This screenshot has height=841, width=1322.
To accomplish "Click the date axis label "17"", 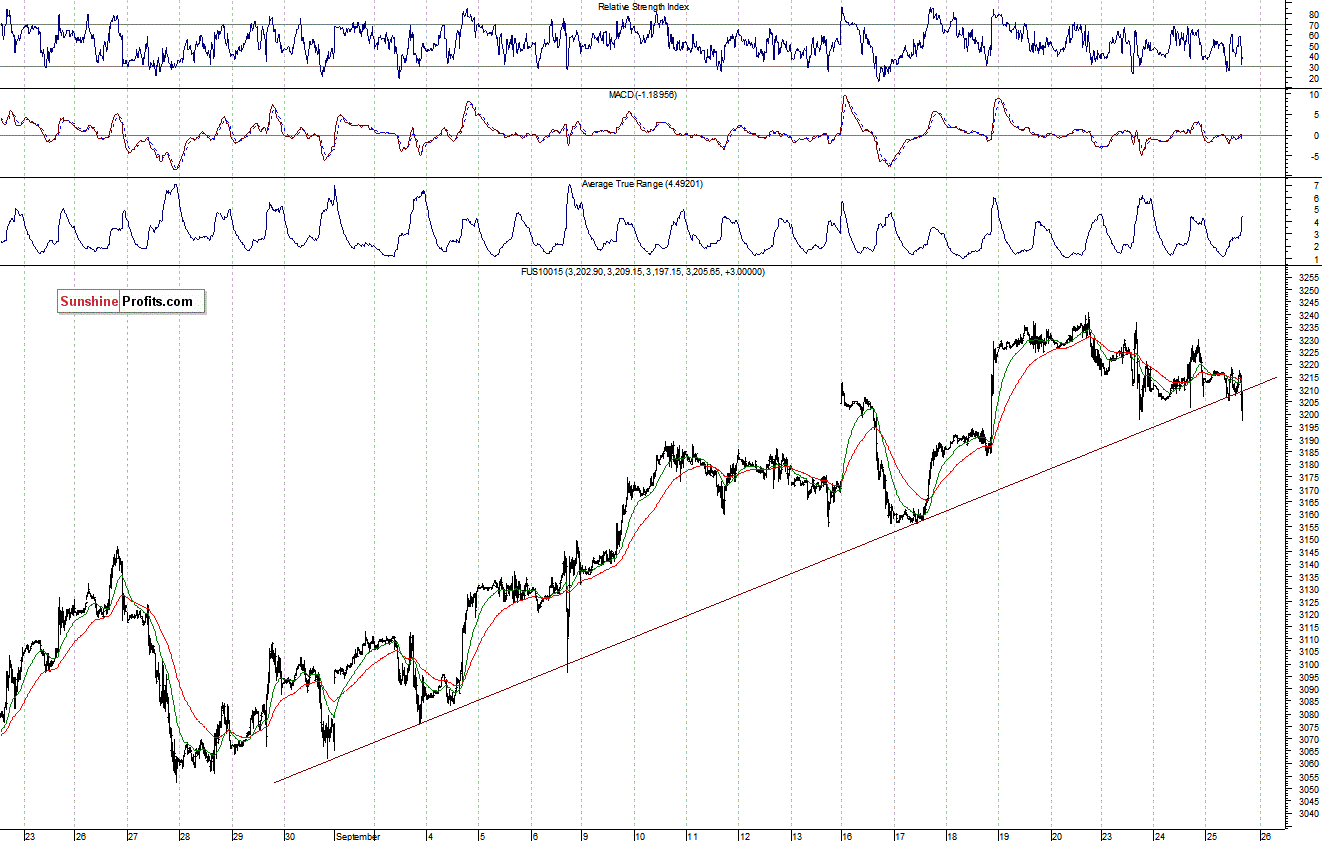I will click(x=899, y=835).
